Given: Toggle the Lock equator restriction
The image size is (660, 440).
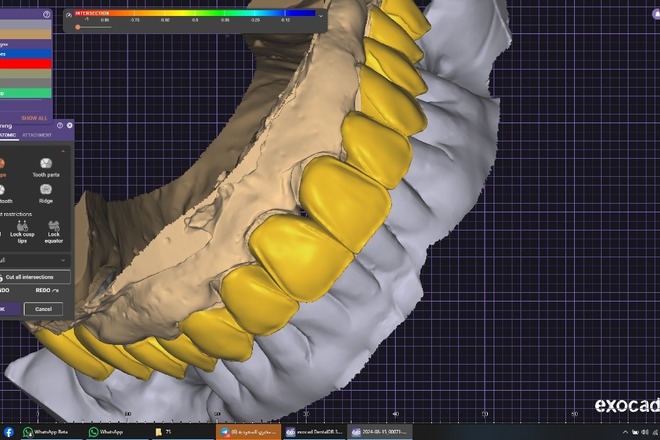Looking at the screenshot, I should click(53, 228).
